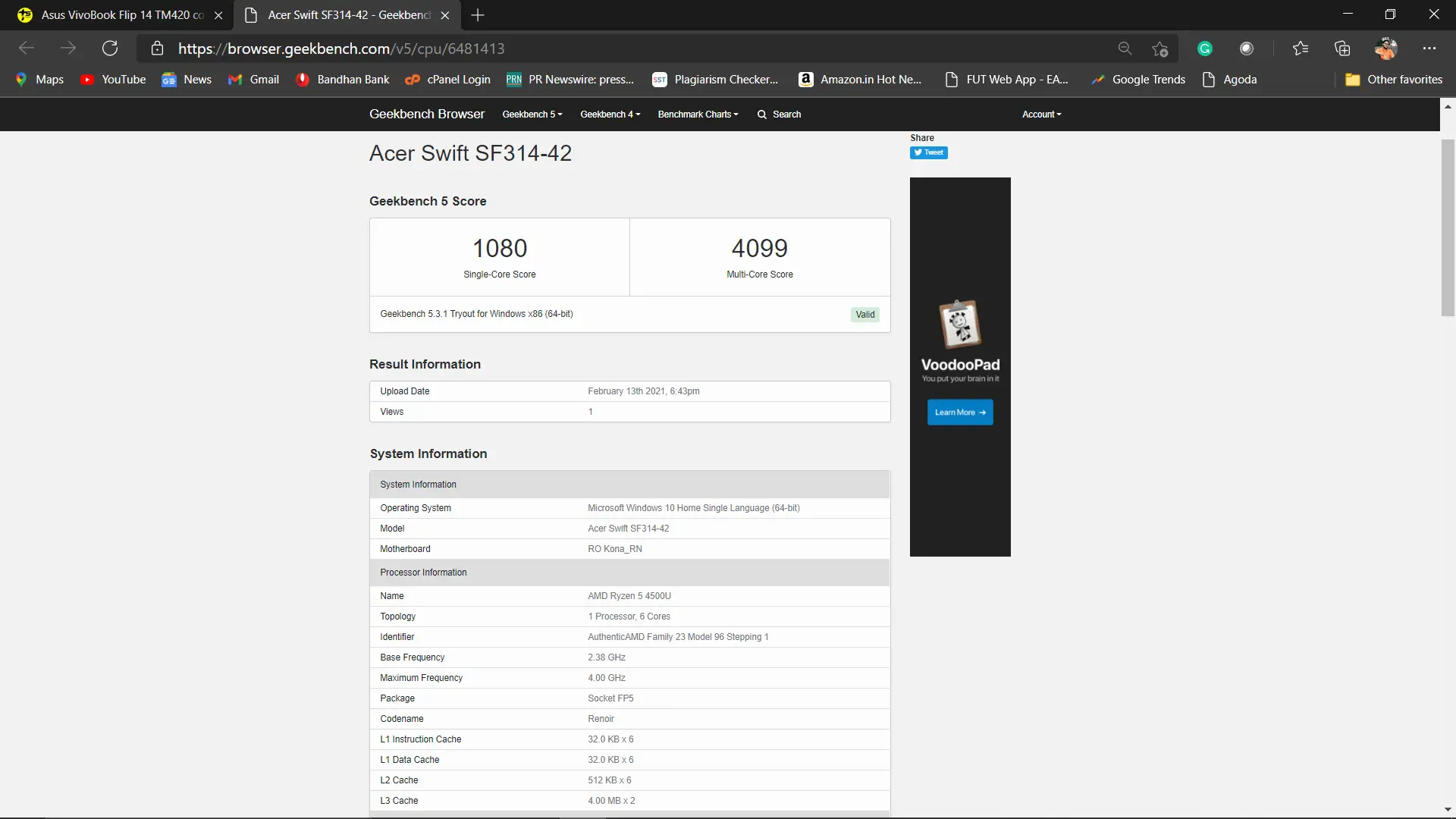1456x819 pixels.
Task: Expand the Geekbench 5 menu
Action: (x=532, y=115)
